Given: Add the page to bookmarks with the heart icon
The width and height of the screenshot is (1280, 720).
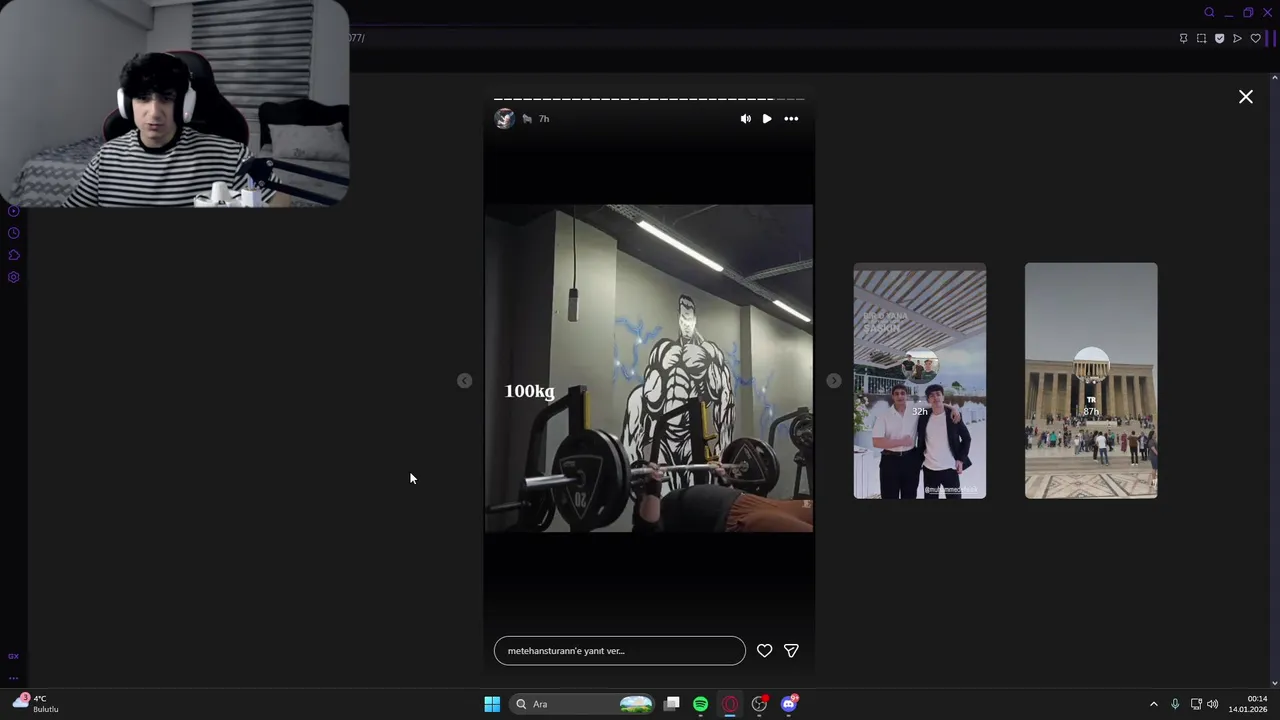Looking at the screenshot, I should tap(1256, 38).
